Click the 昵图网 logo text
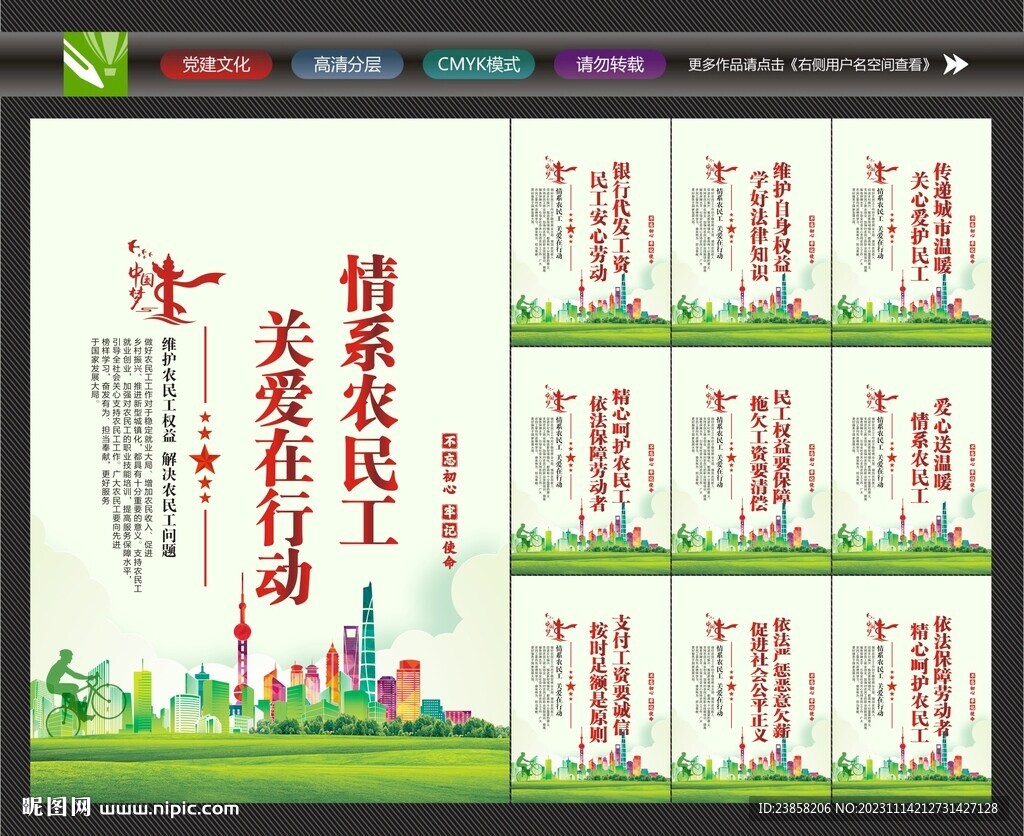The height and width of the screenshot is (836, 1024). tap(57, 808)
